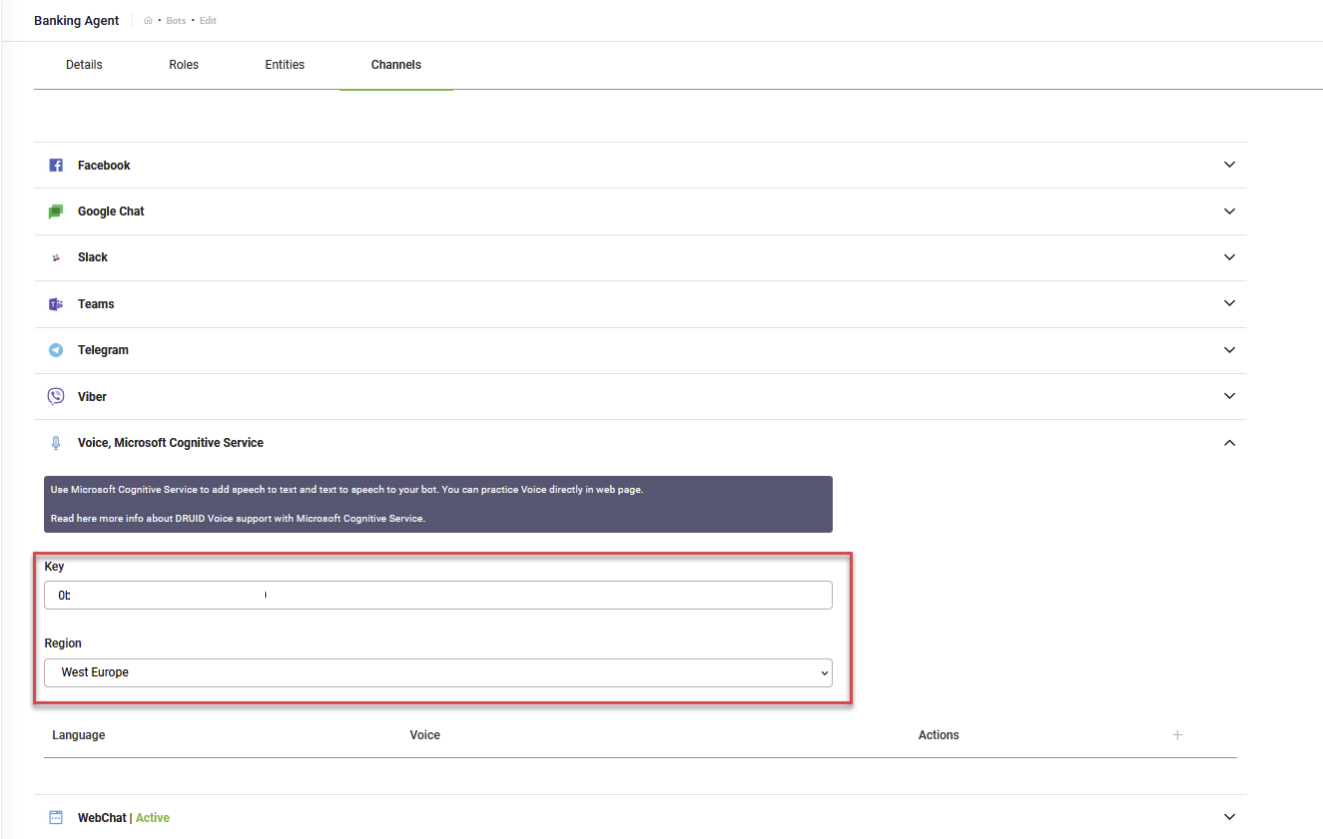Click the Teams channel label
The width and height of the screenshot is (1323, 839).
point(96,304)
